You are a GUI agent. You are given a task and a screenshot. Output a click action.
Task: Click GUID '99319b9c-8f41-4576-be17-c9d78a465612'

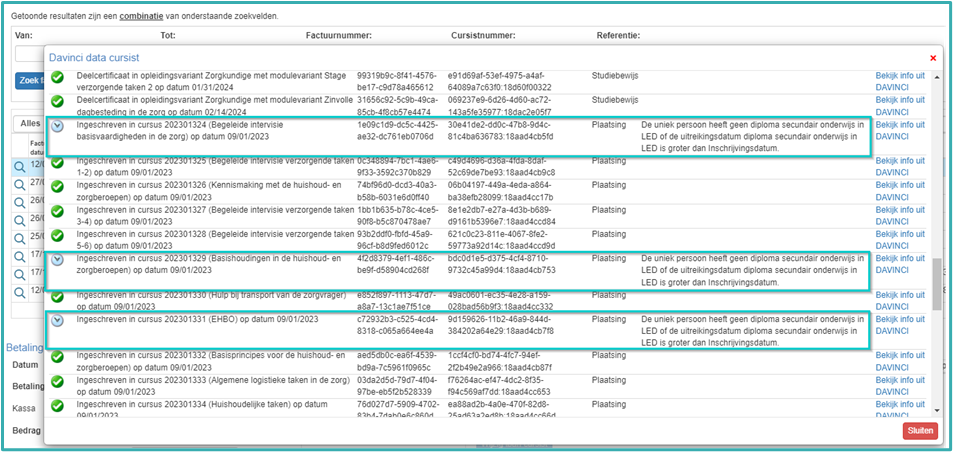click(x=397, y=82)
